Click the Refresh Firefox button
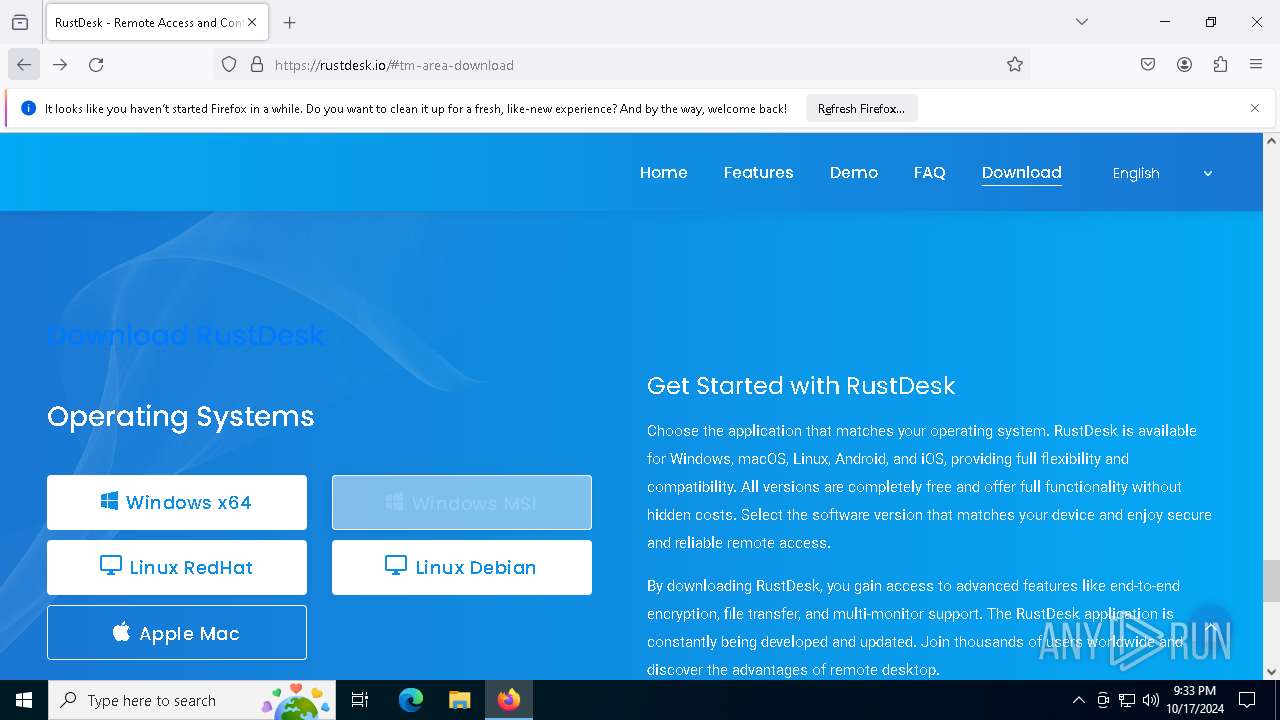This screenshot has width=1280, height=720. [x=861, y=108]
